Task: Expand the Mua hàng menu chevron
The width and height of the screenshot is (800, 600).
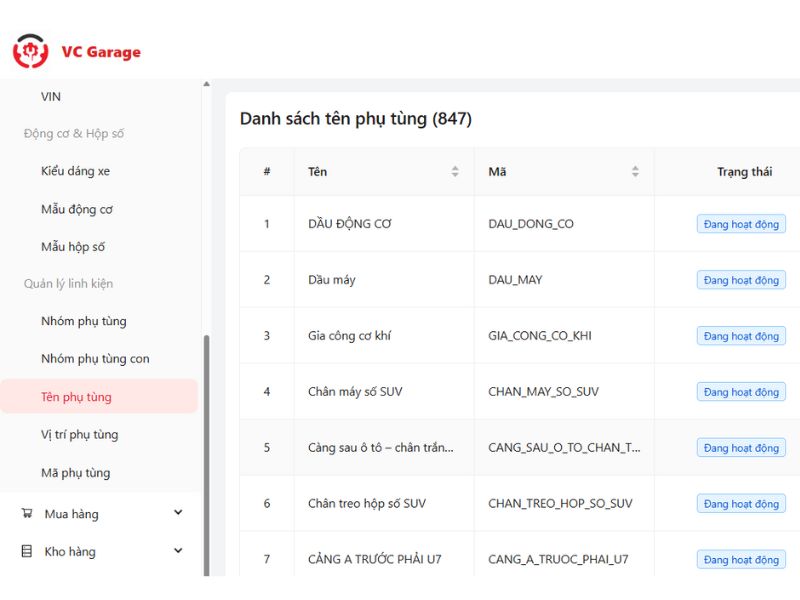Action: pos(178,513)
